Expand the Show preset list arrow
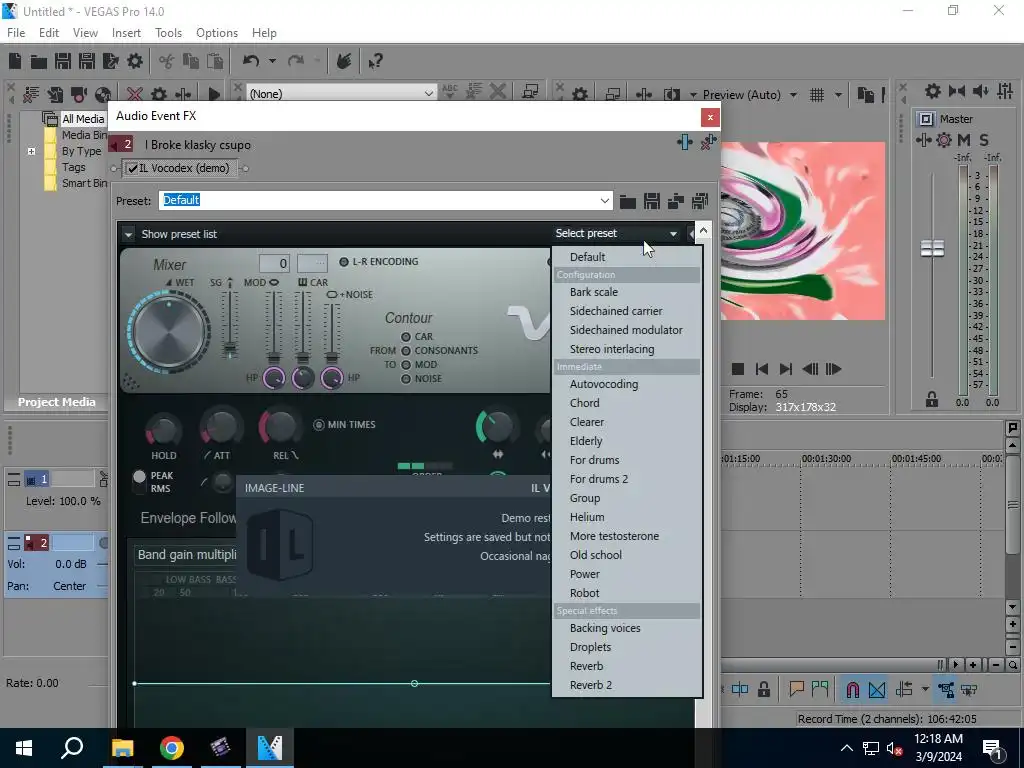This screenshot has height=768, width=1024. pos(128,234)
